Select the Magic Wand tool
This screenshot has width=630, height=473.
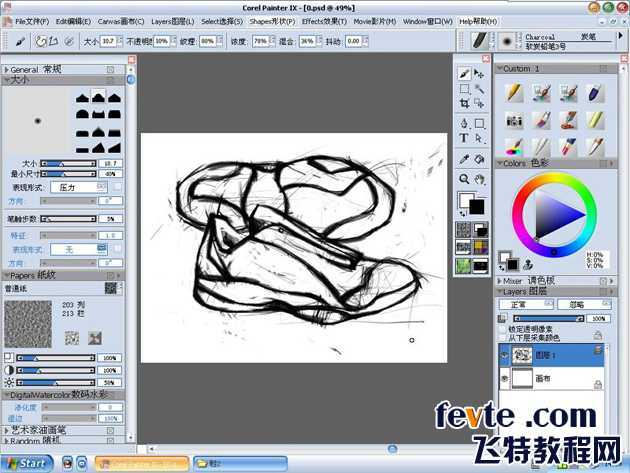point(479,89)
